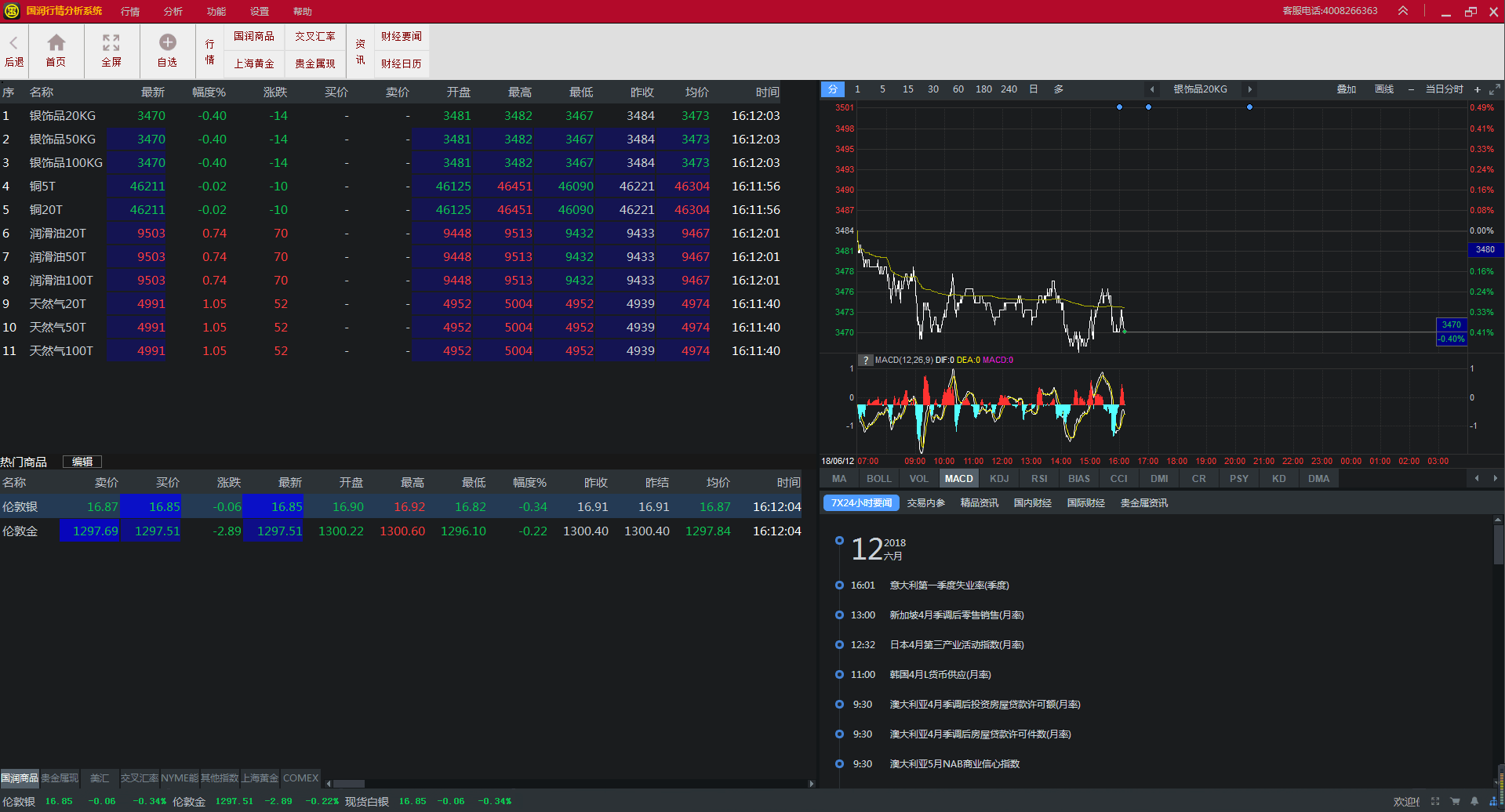The height and width of the screenshot is (812, 1505).
Task: Select the 伦敦金 row in 热门商品
Action: tap(401, 531)
